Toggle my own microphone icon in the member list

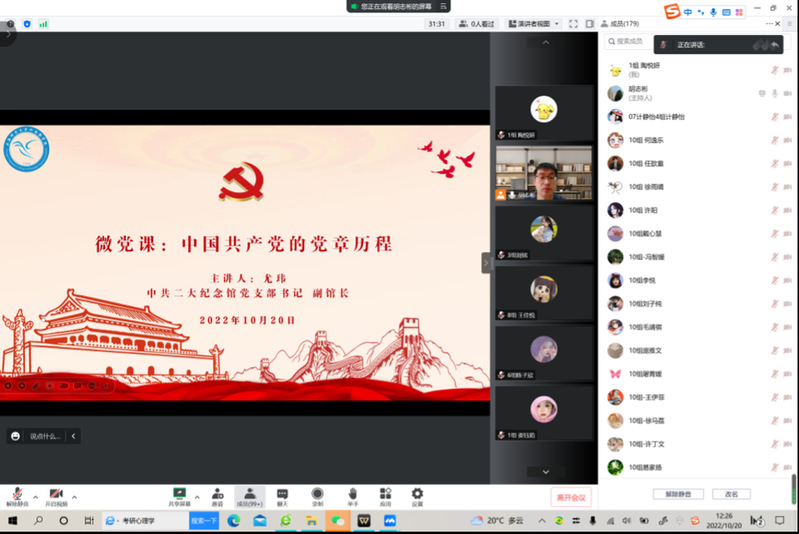pos(775,70)
